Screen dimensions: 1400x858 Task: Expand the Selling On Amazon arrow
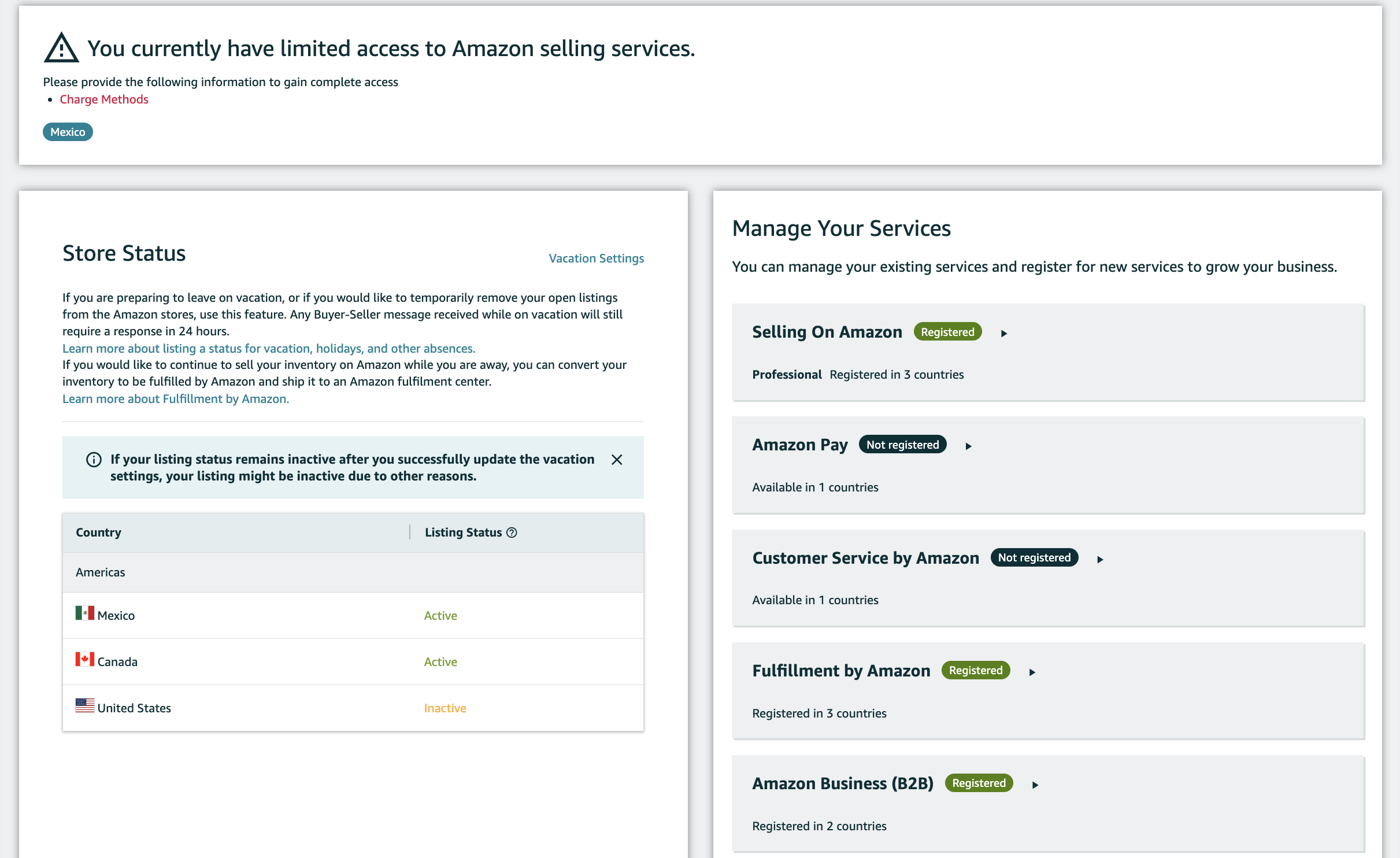(1004, 333)
